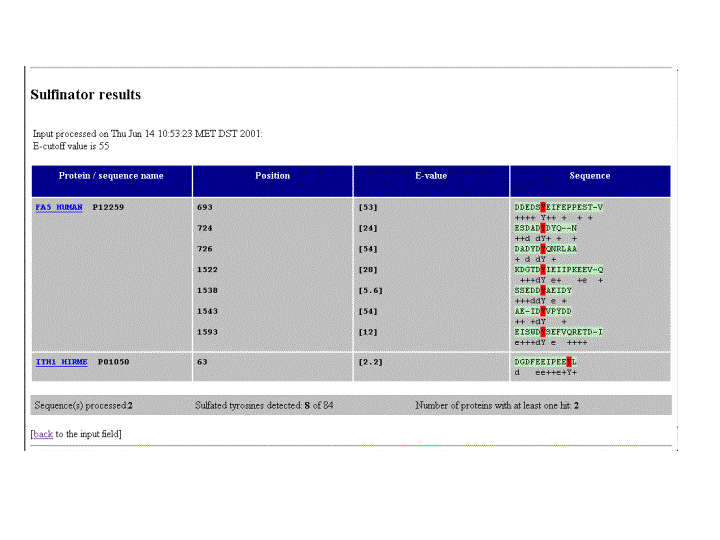Click the E-cutoff value is 55 text
Viewport: 720px width, 540px height.
point(71,146)
